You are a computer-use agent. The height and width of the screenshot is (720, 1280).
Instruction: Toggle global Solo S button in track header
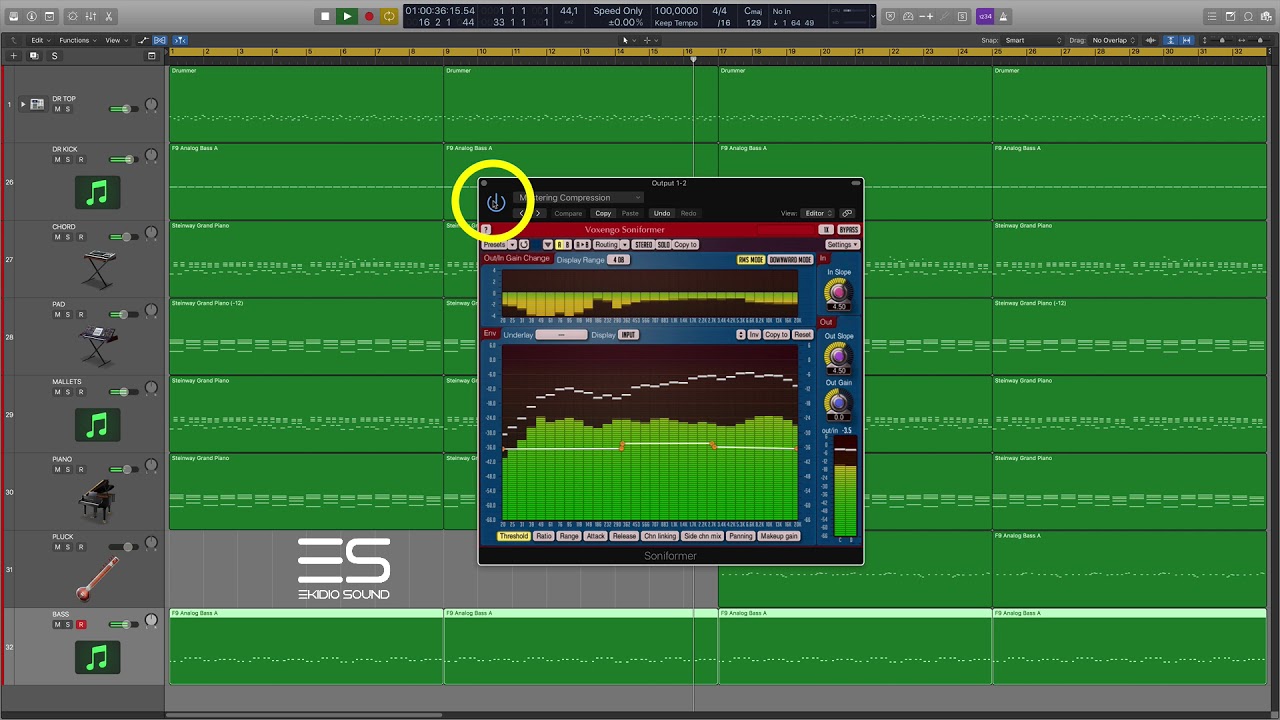[54, 56]
